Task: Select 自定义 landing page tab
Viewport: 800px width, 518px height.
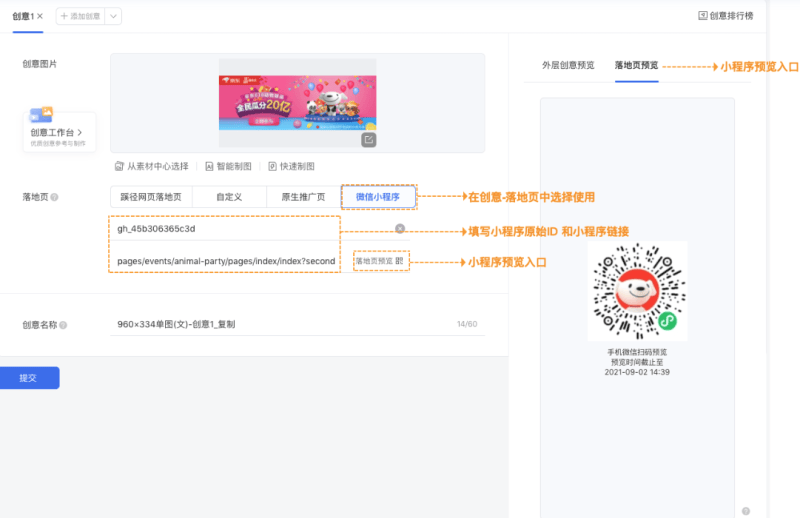Action: (229, 197)
